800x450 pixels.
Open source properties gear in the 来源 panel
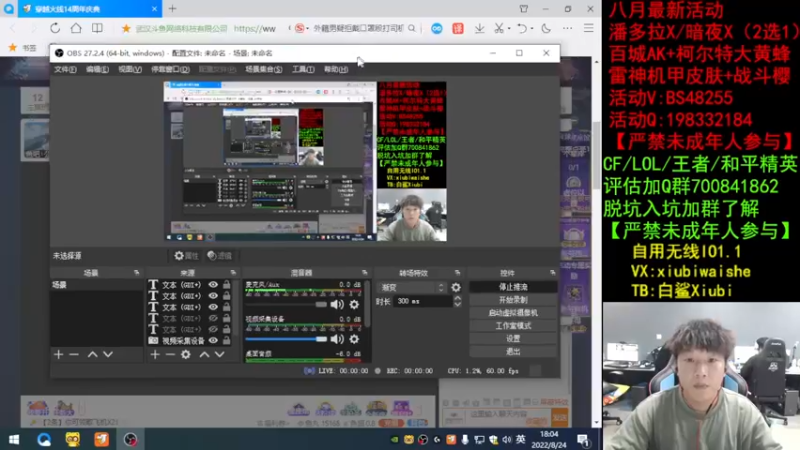186,354
